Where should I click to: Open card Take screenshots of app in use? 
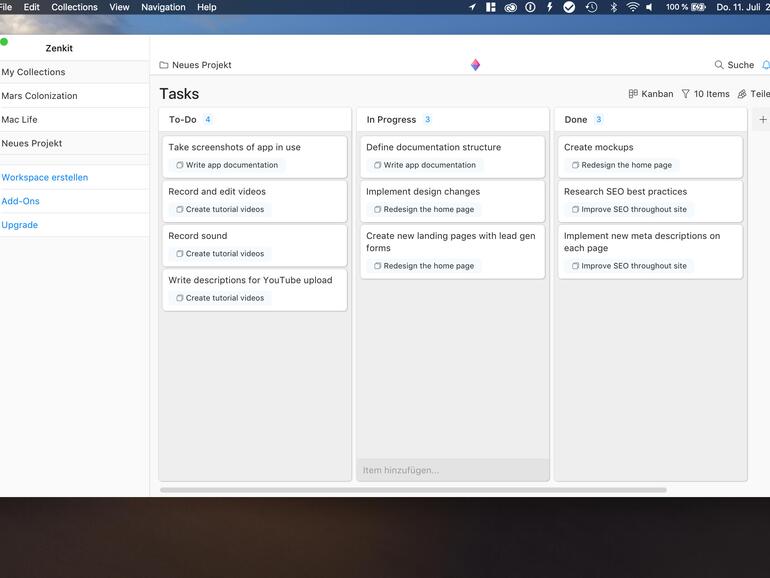[x=255, y=157]
